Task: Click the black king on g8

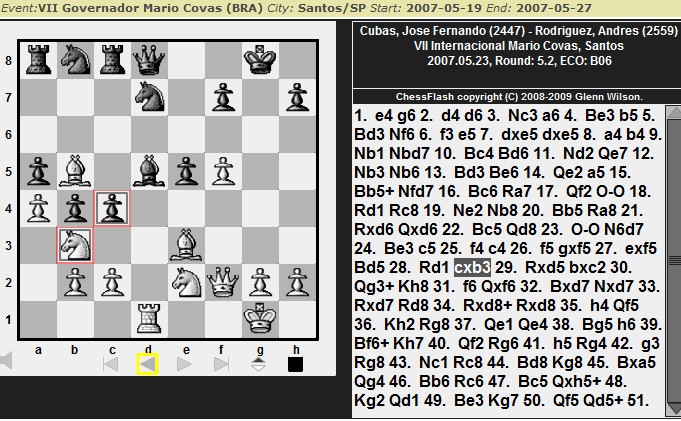Action: [x=259, y=61]
